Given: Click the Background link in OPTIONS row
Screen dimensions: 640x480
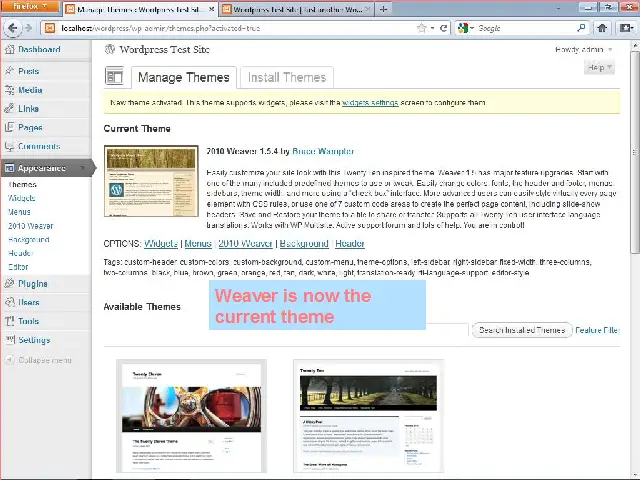Looking at the screenshot, I should [304, 244].
